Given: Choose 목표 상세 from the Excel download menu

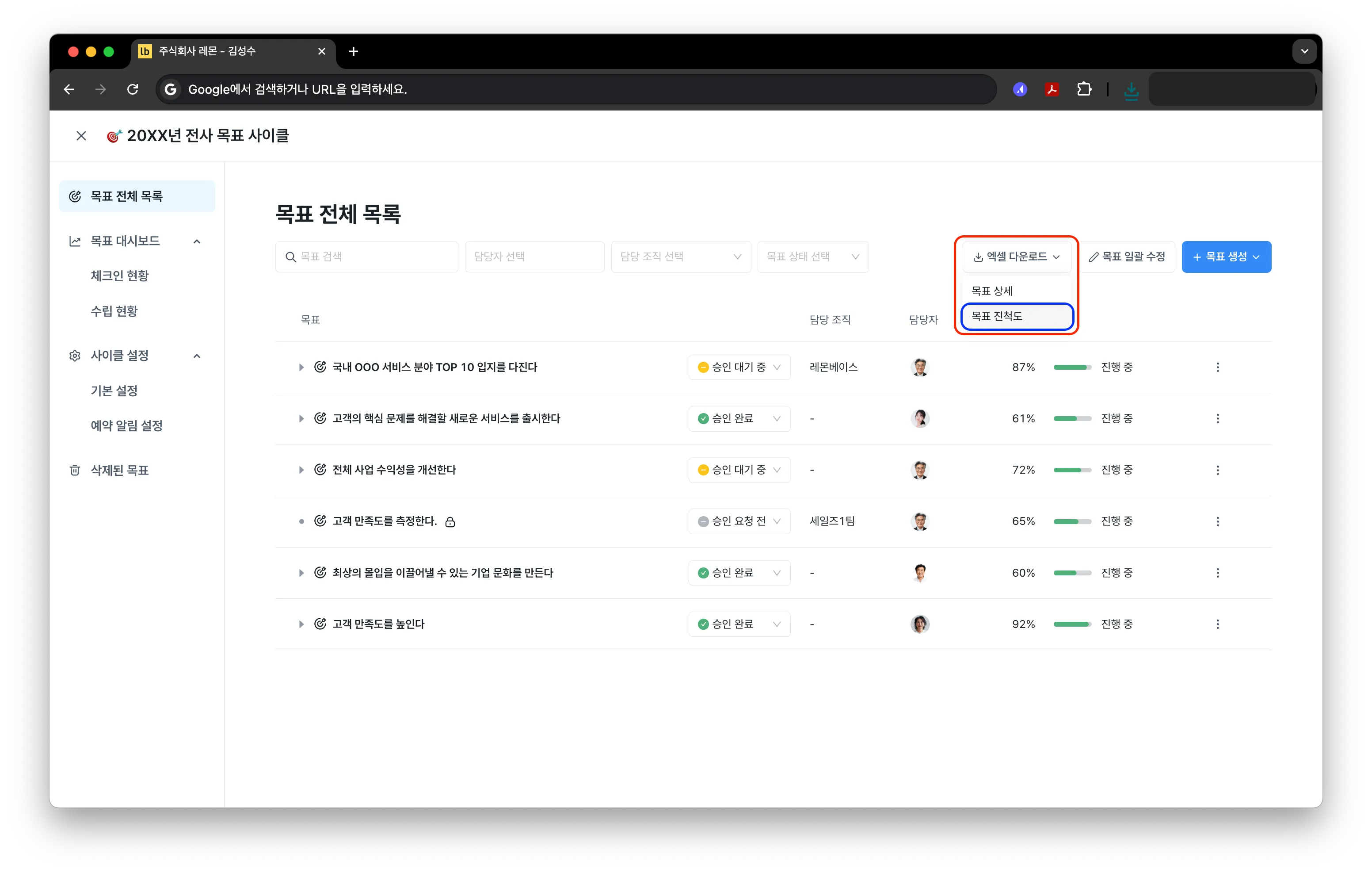Looking at the screenshot, I should (x=1017, y=291).
